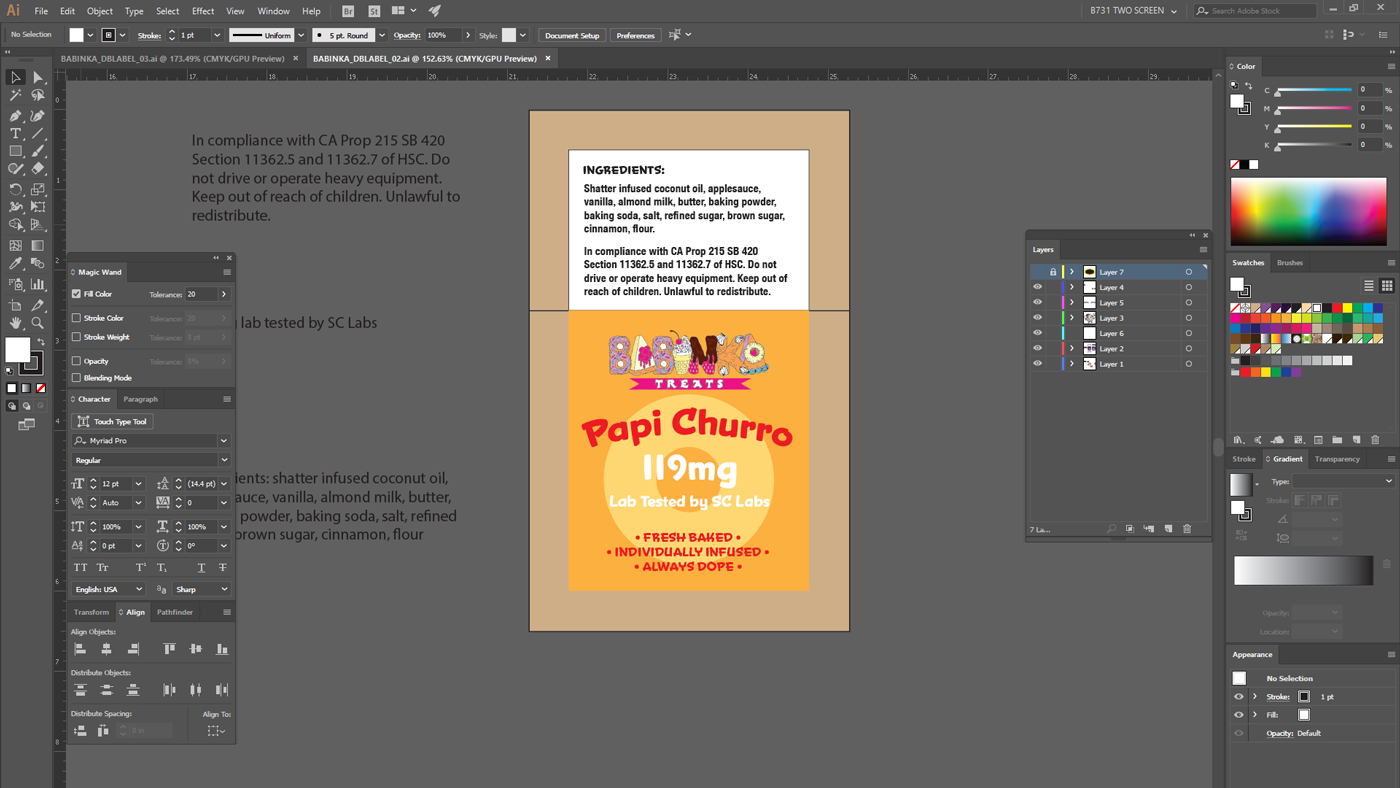This screenshot has height=788, width=1400.
Task: Select the Direct Selection tool
Action: click(x=38, y=77)
